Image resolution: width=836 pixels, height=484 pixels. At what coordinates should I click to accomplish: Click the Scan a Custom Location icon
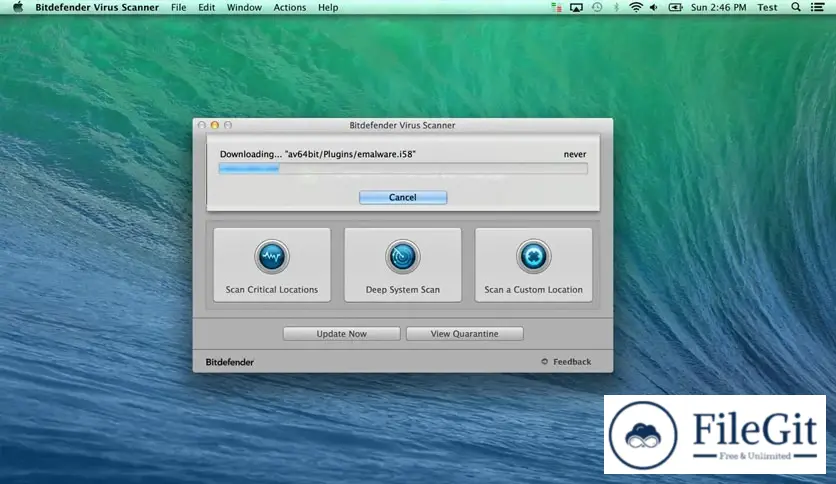[533, 256]
